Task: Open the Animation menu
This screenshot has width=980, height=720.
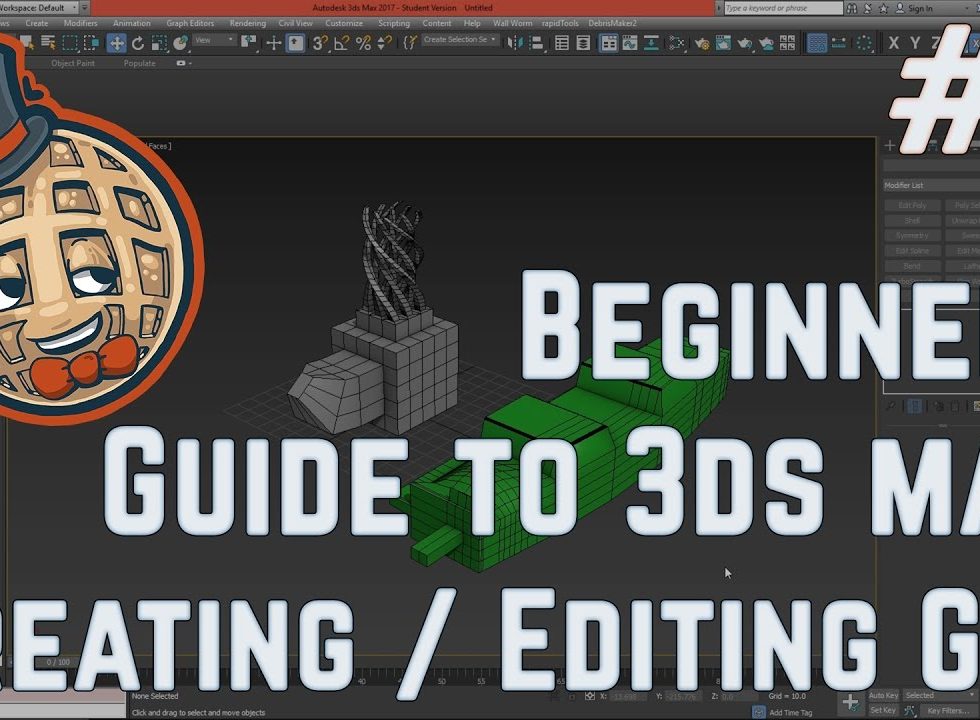Action: [x=132, y=23]
